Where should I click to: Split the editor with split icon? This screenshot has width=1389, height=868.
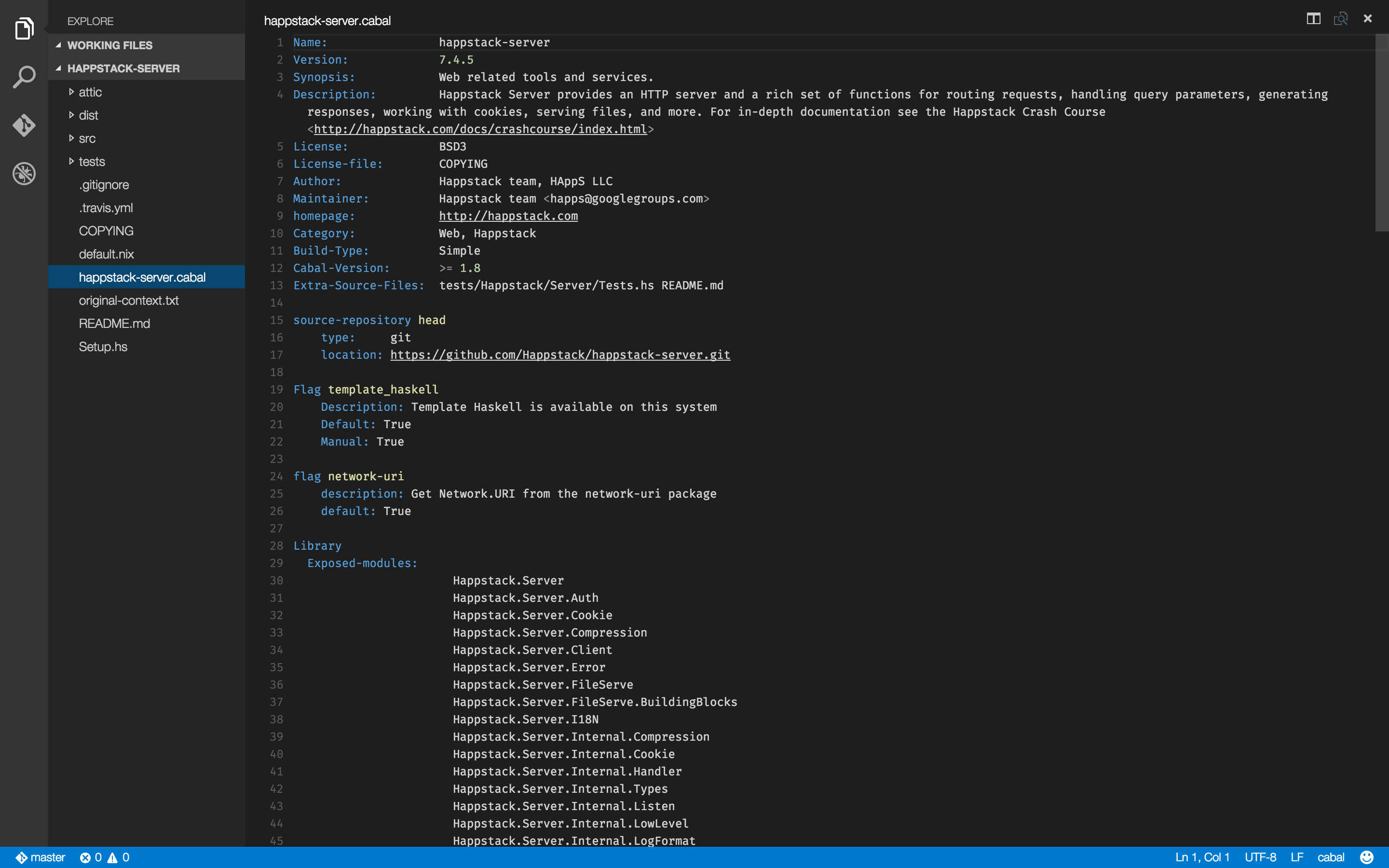click(1313, 19)
